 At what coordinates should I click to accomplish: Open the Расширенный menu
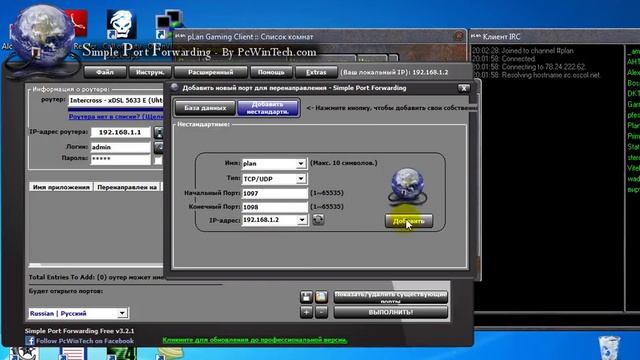pyautogui.click(x=211, y=72)
